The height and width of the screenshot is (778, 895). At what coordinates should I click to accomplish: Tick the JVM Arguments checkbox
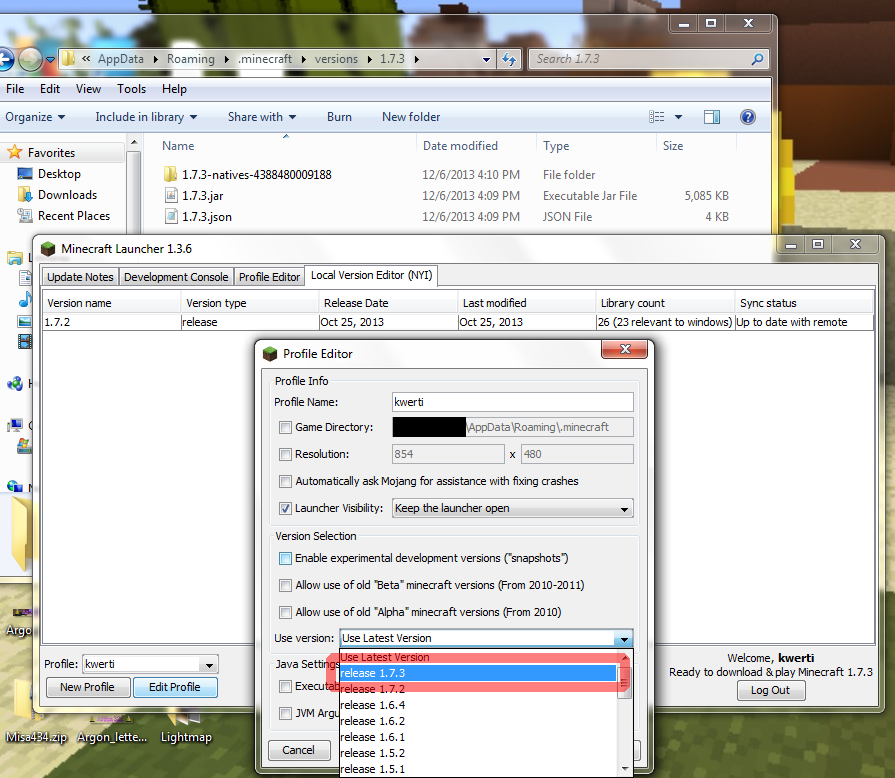click(x=285, y=713)
